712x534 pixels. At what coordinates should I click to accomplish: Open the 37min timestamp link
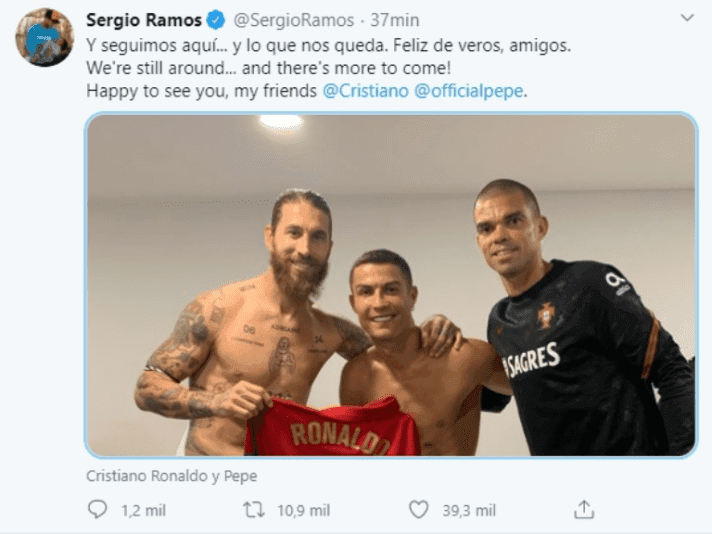tap(395, 20)
